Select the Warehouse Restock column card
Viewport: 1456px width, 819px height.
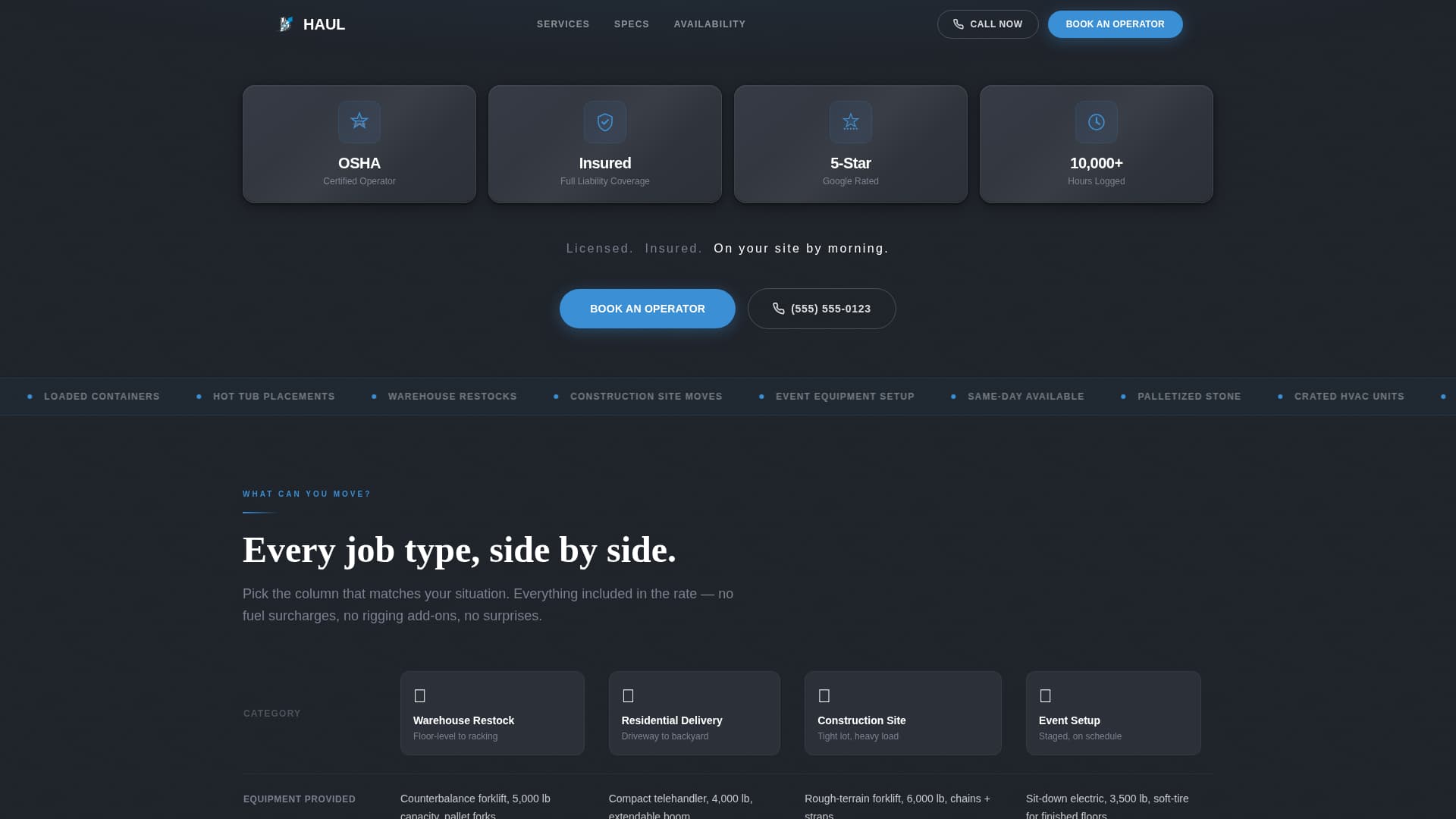tap(492, 713)
